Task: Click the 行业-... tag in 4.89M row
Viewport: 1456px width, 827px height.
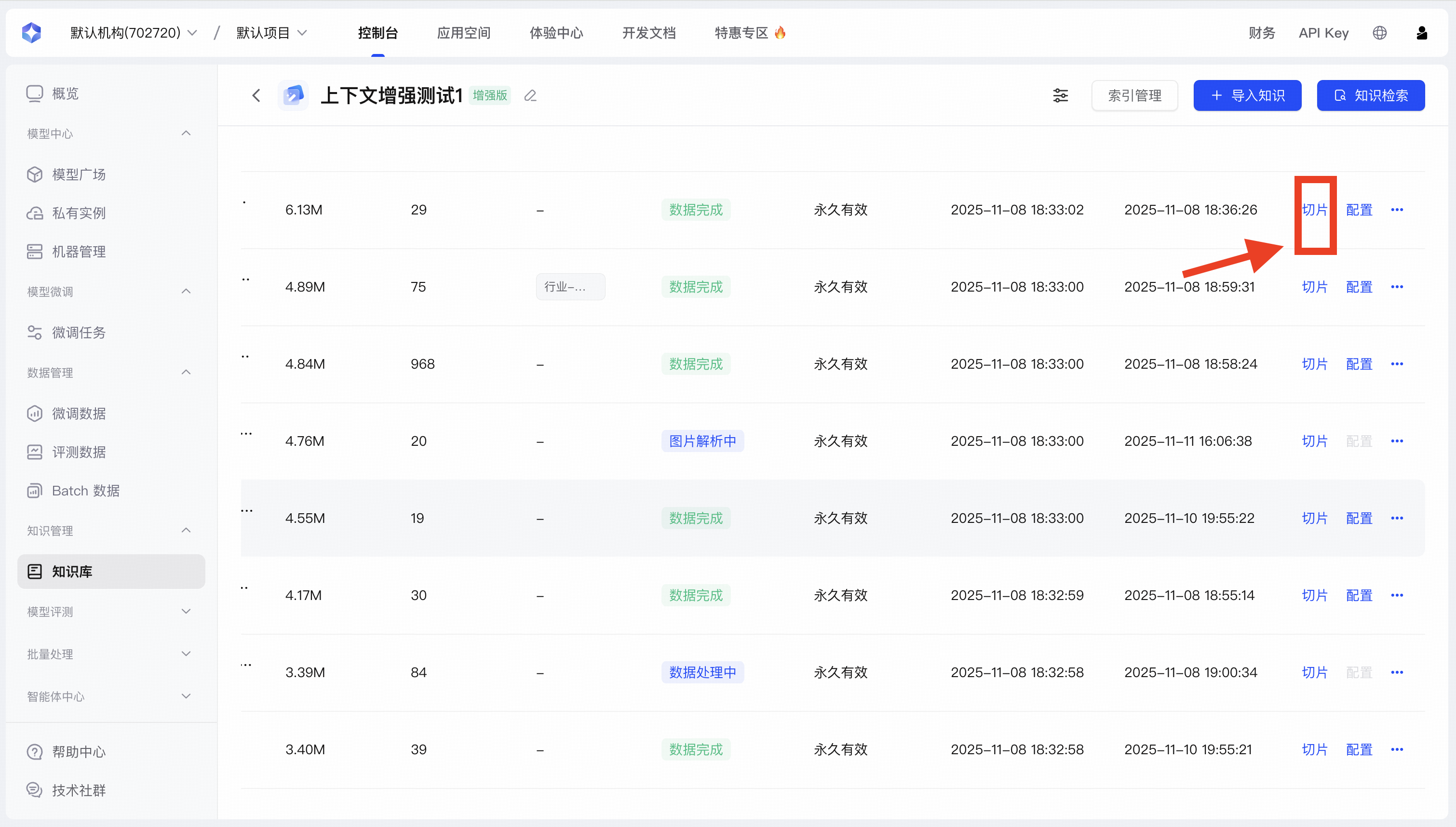Action: pyautogui.click(x=570, y=287)
